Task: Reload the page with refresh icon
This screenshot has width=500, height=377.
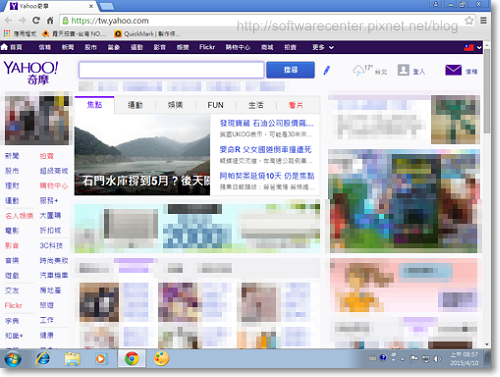Action: click(x=36, y=21)
